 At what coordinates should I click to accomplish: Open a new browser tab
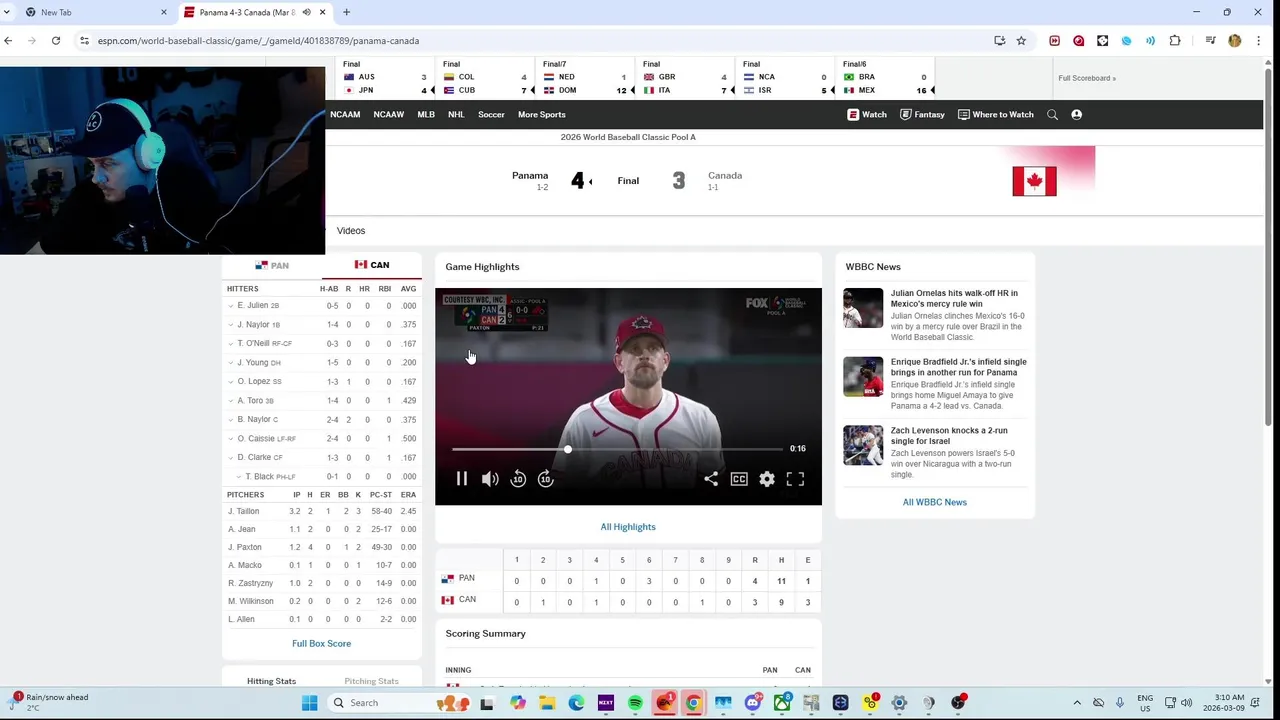[x=346, y=12]
